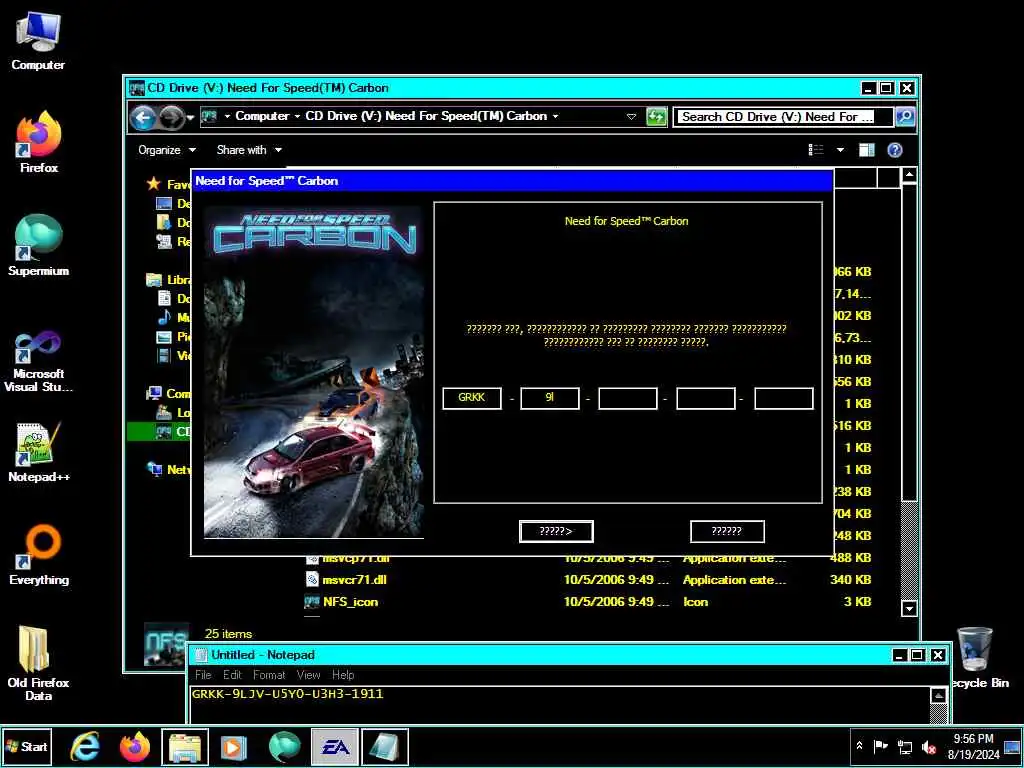The width and height of the screenshot is (1024, 768).
Task: Click the ?????> next button in installer
Action: 556,532
